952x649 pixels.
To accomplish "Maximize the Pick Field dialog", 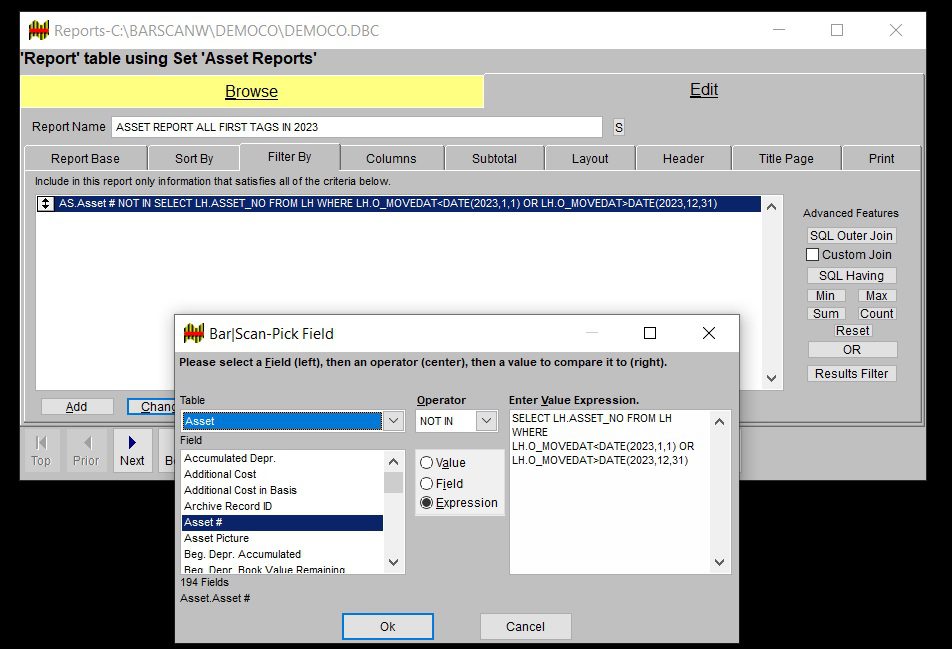I will [650, 333].
